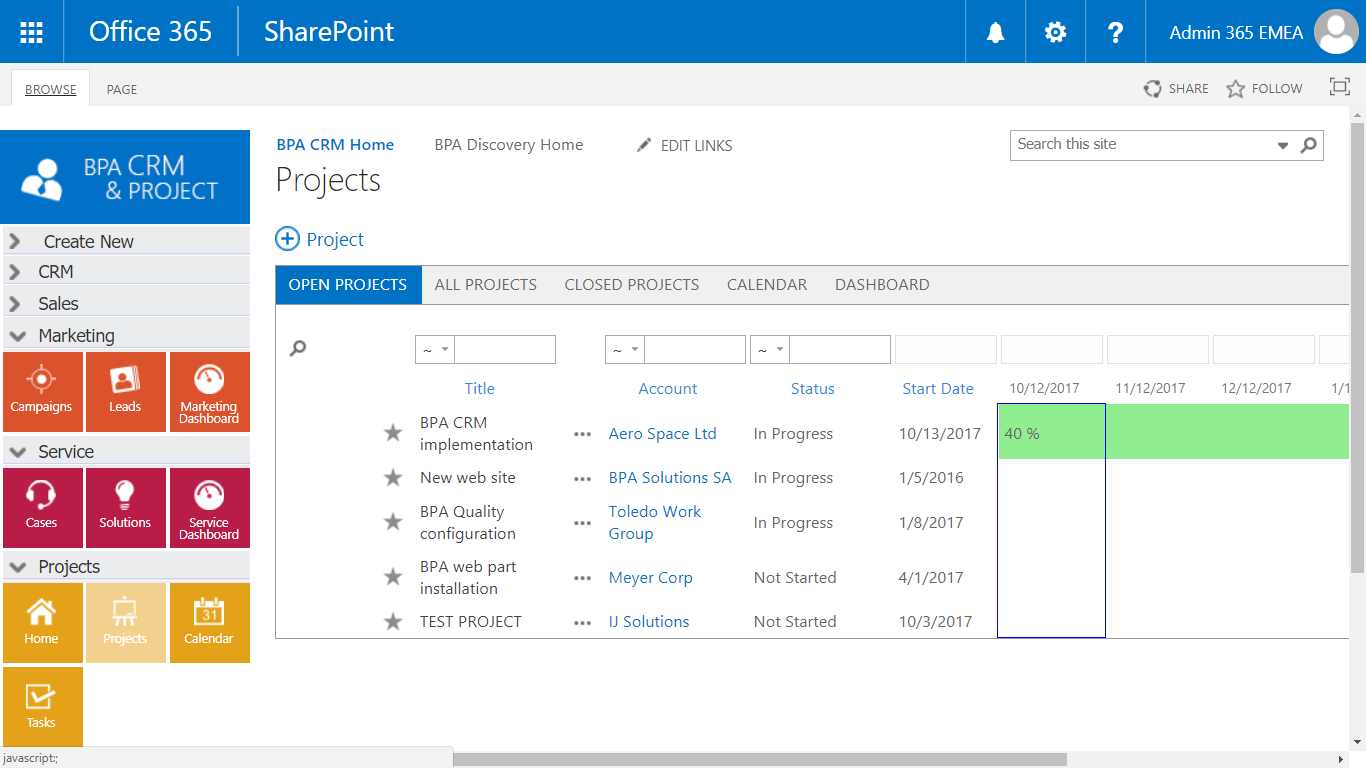Click the plus icon to add a Project
The width and height of the screenshot is (1366, 768).
point(287,239)
